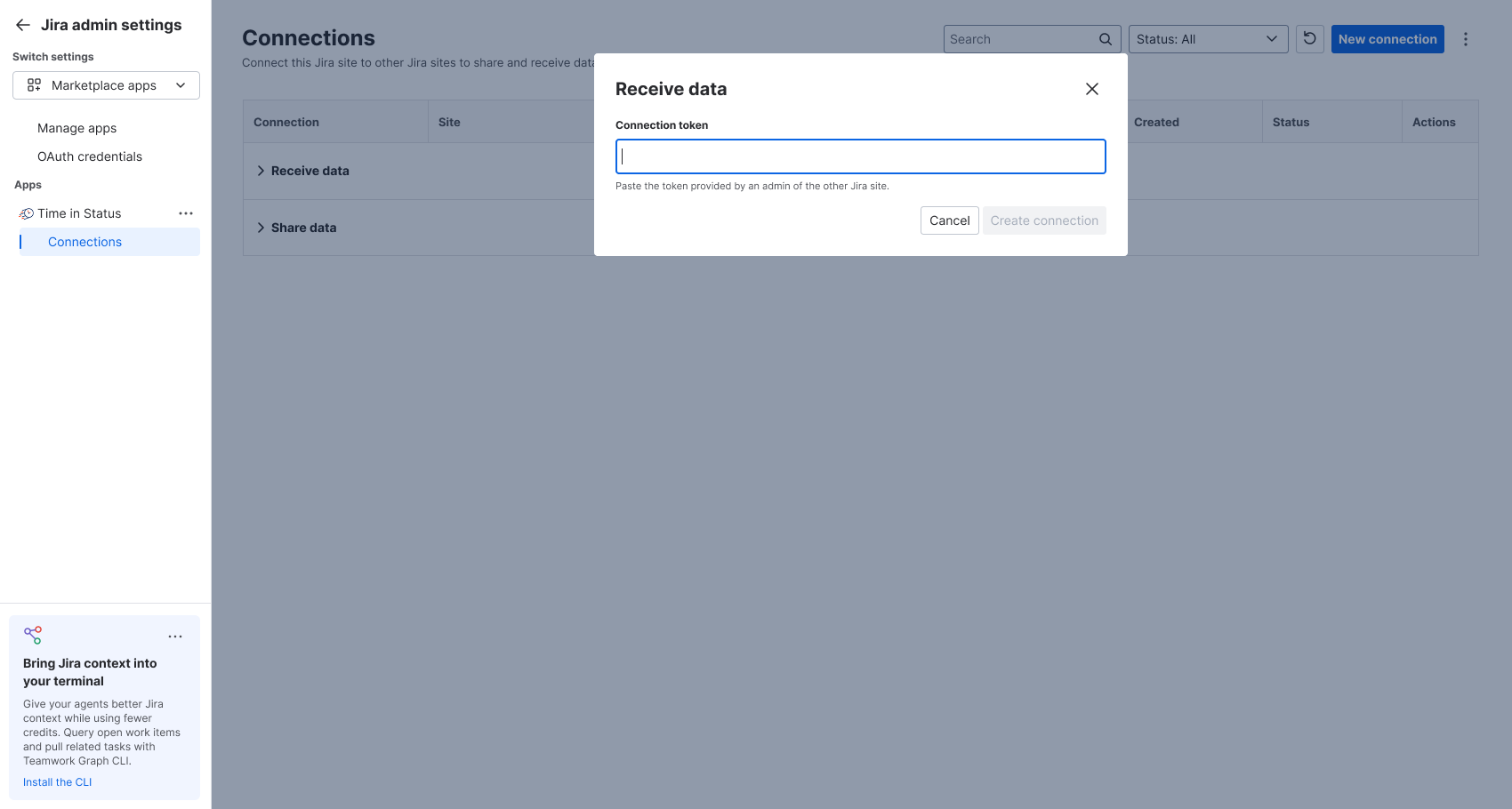Open Manage apps in the sidebar

point(76,128)
